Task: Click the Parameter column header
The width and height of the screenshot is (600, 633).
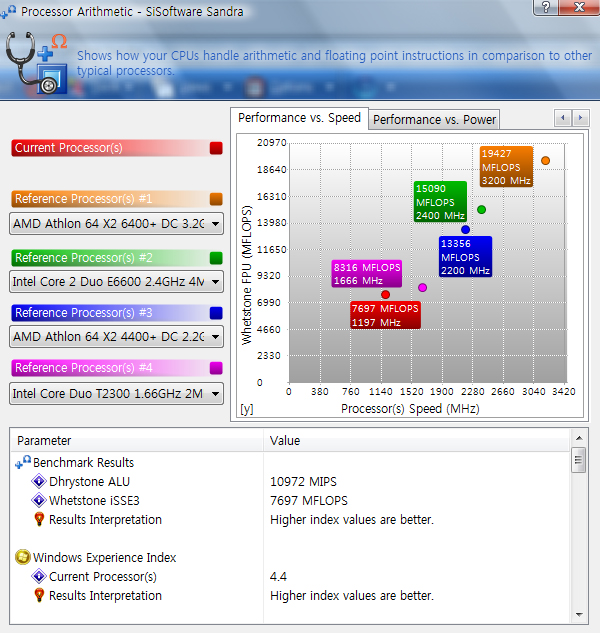Action: (137, 440)
